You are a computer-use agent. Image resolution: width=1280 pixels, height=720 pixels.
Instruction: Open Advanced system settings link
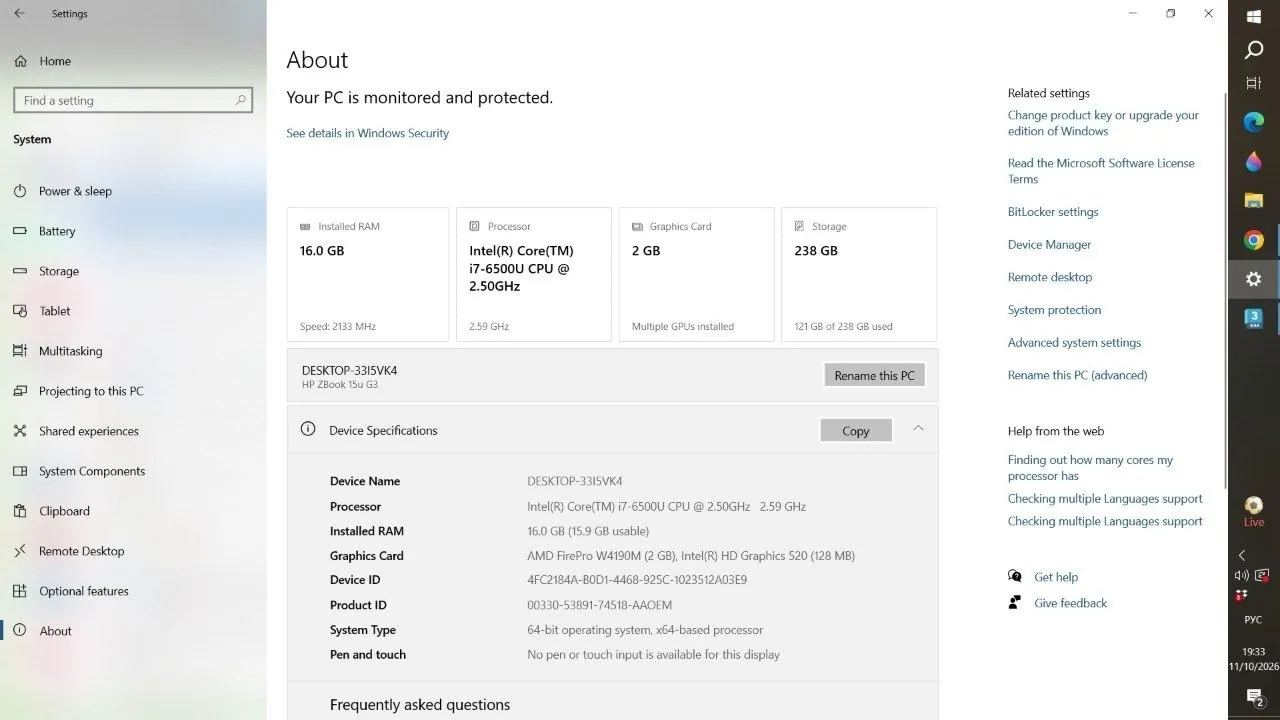(x=1074, y=343)
